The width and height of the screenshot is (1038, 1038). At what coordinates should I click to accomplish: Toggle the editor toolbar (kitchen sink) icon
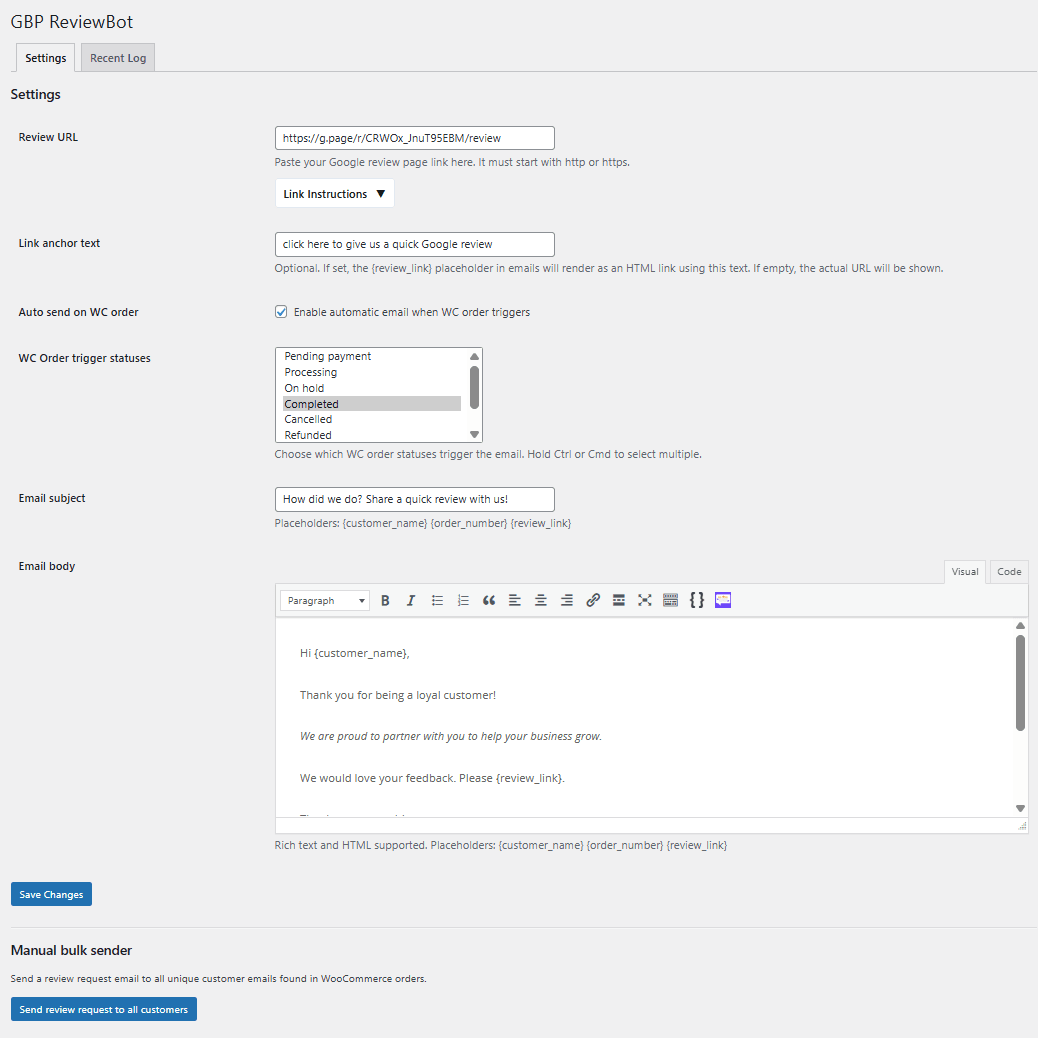tap(671, 600)
